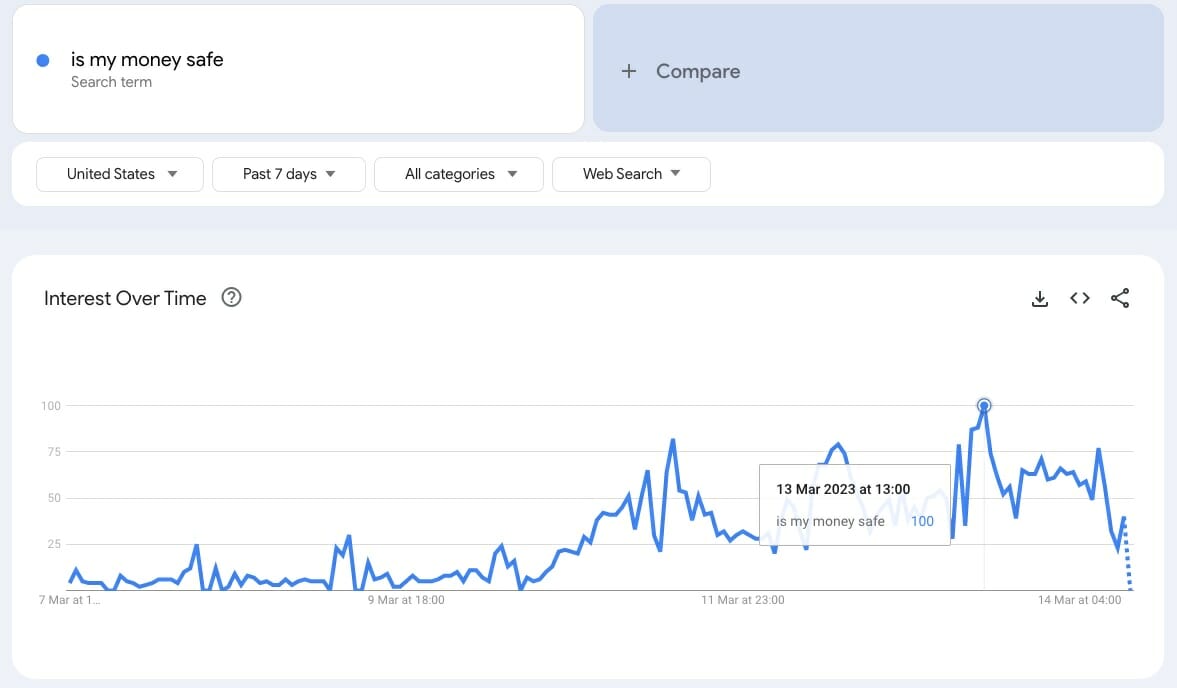Viewport: 1177px width, 688px height.
Task: Change the Web Search type dropdown
Action: [631, 174]
